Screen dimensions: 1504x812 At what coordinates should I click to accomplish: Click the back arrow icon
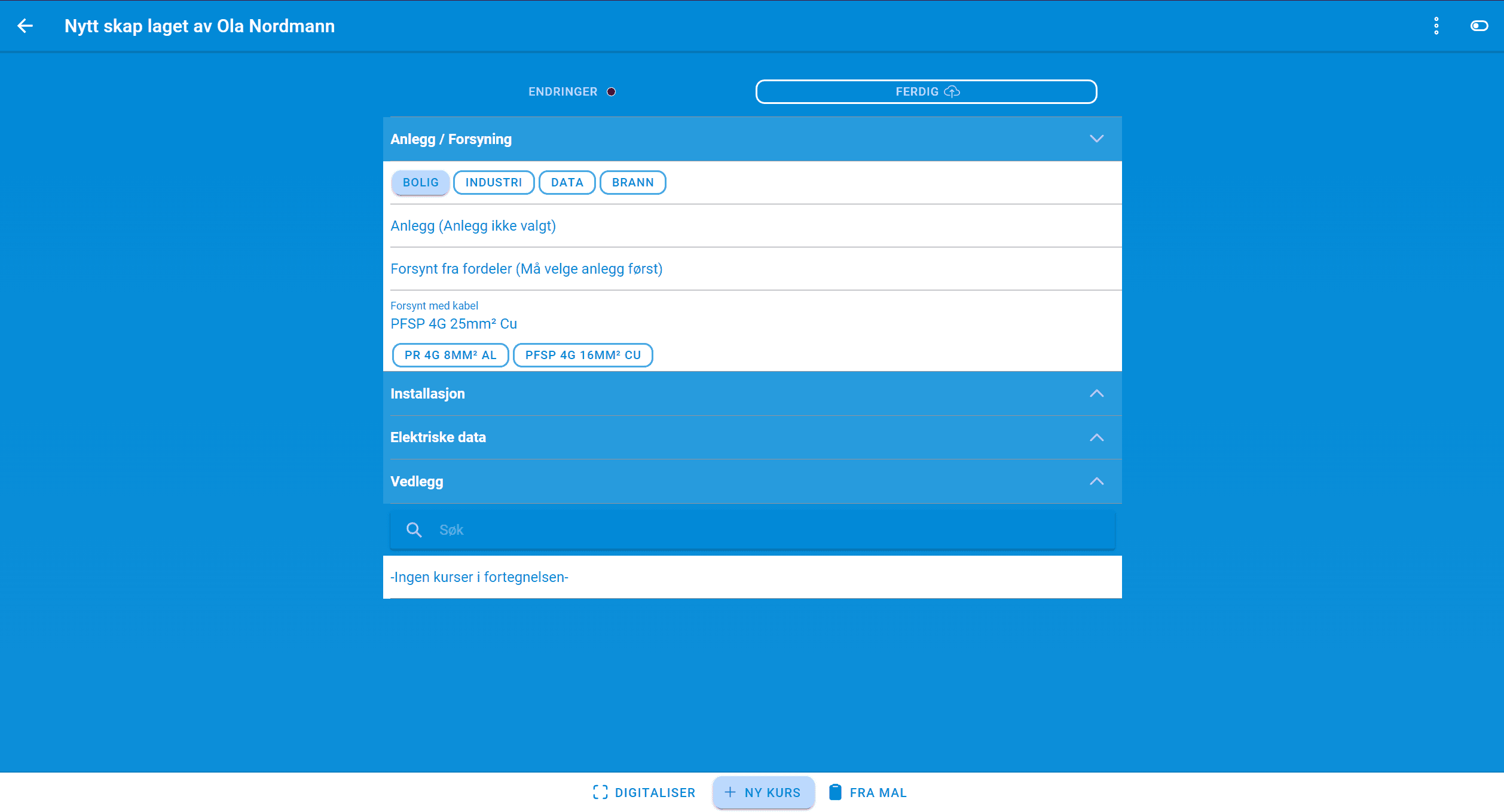click(x=25, y=26)
